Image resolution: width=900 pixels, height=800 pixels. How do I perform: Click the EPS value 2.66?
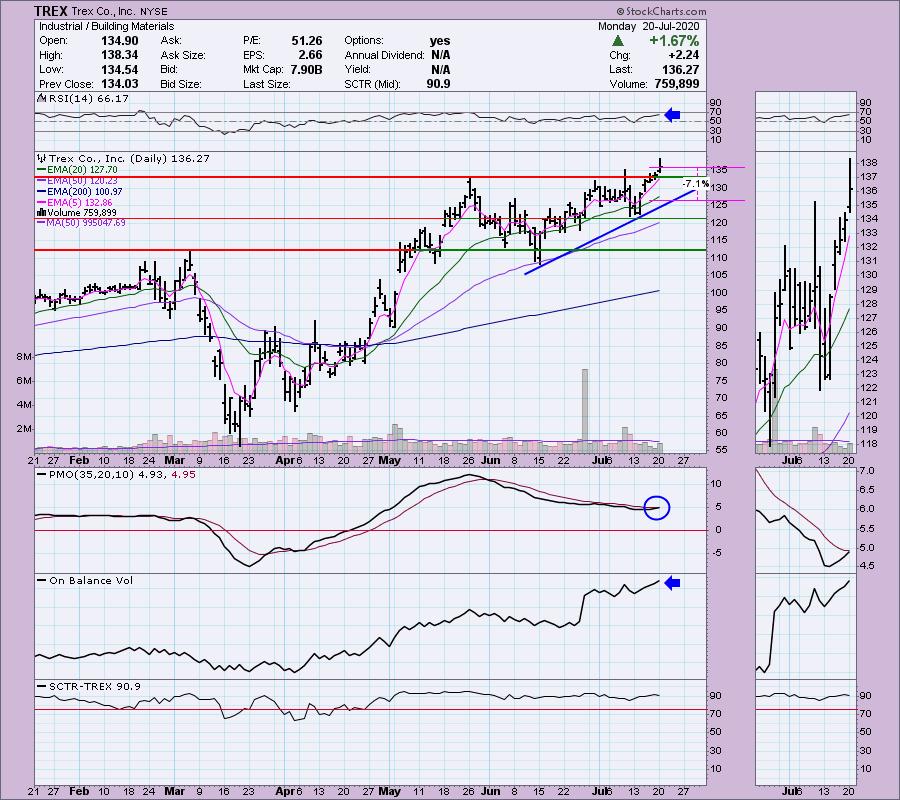[311, 55]
